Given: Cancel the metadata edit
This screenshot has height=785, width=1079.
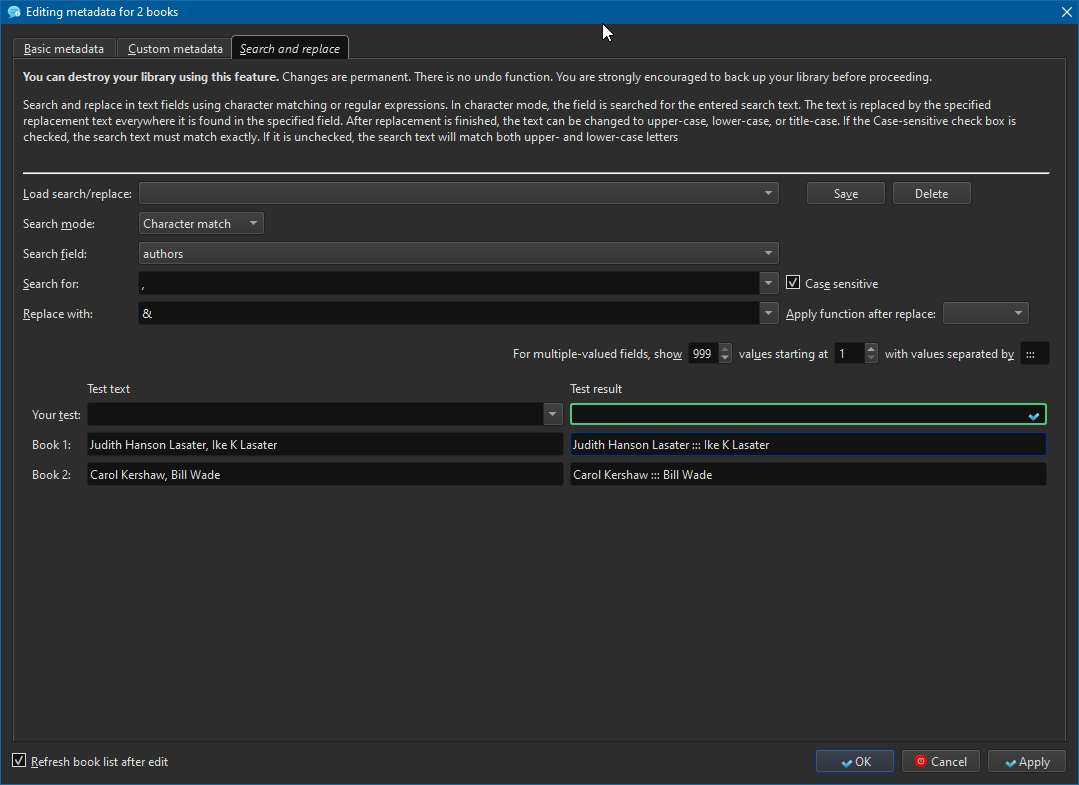Looking at the screenshot, I should [941, 762].
